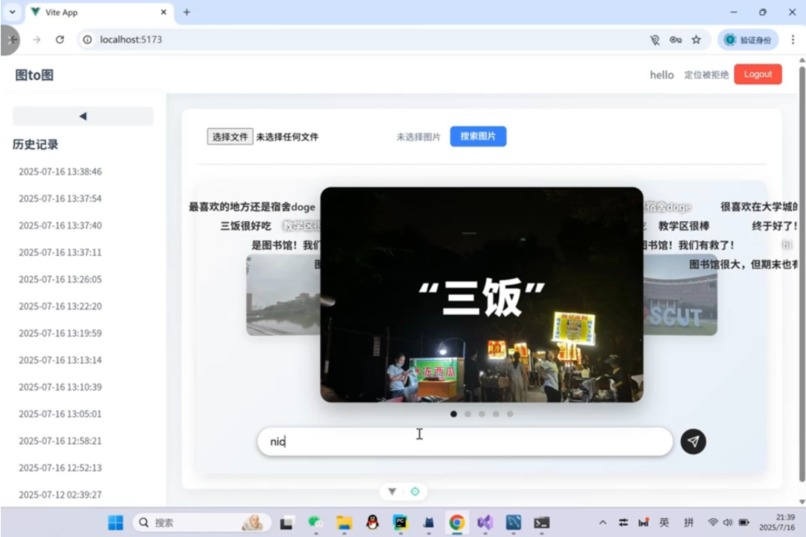Open the terminal icon in the taskbar
The image size is (806, 537).
(541, 523)
